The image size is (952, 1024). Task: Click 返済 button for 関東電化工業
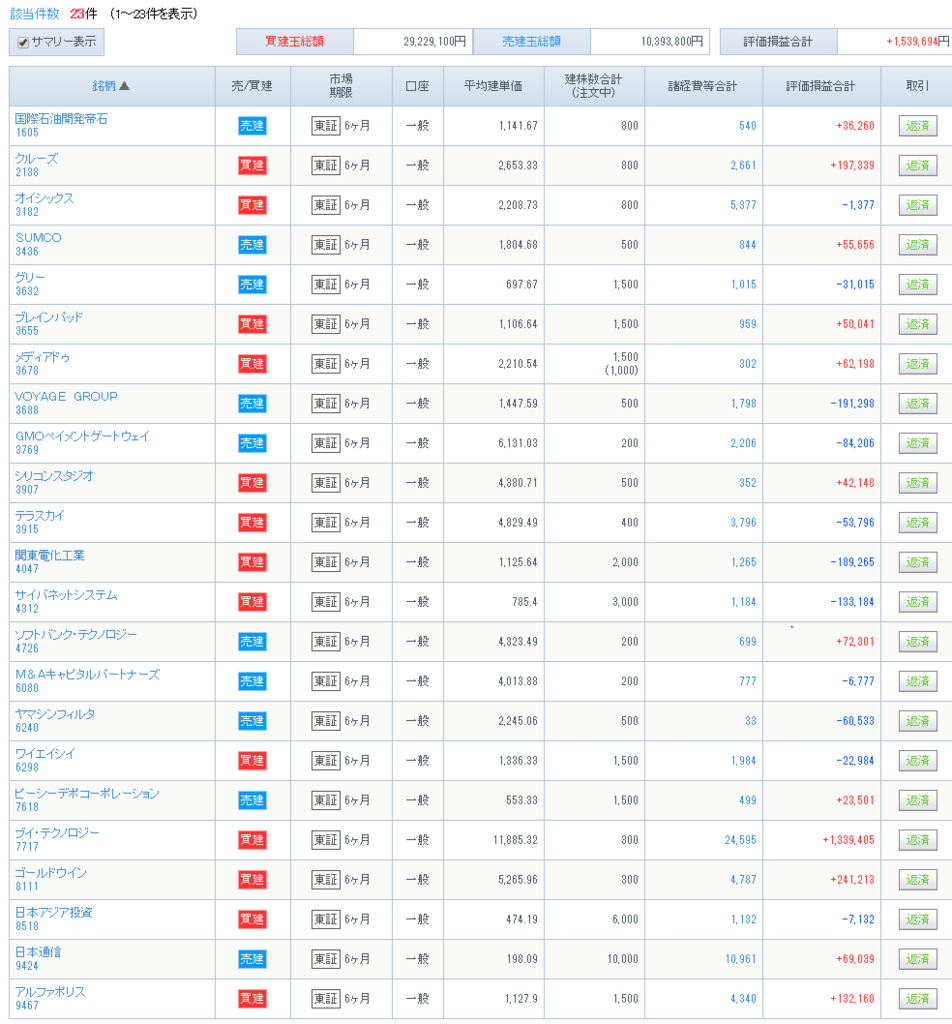(917, 562)
